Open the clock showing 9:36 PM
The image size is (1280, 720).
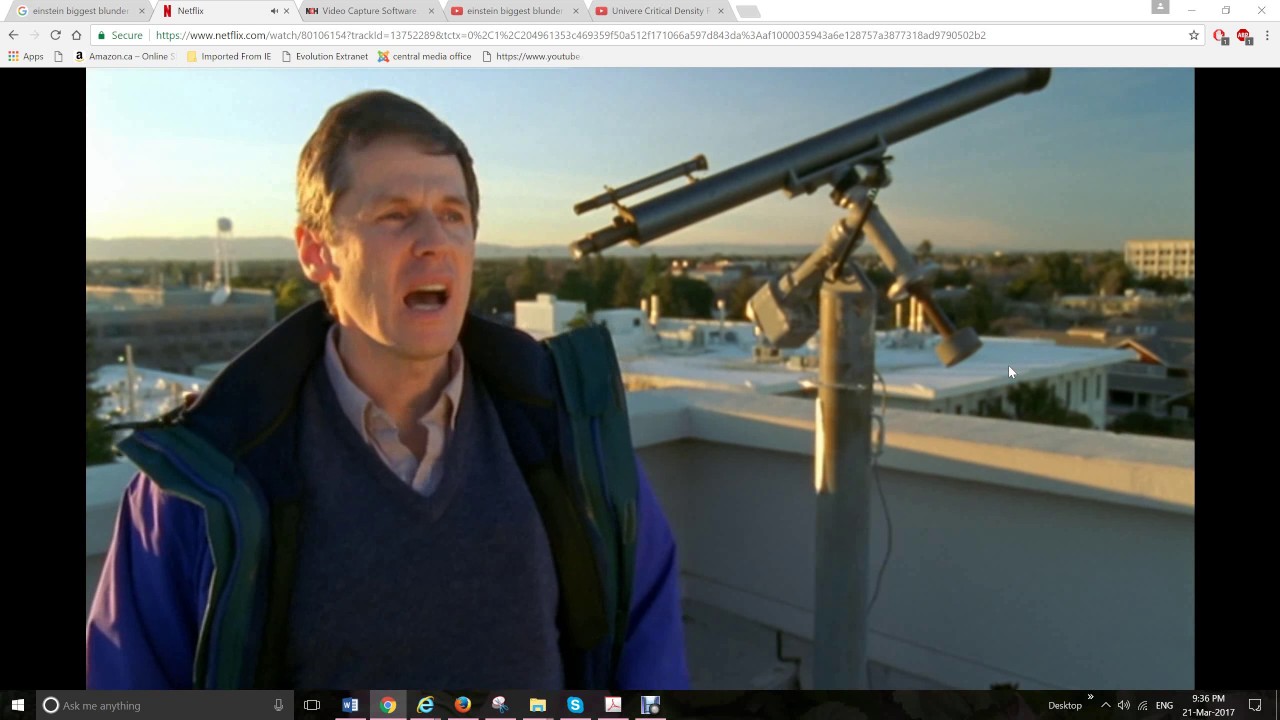[x=1208, y=705]
